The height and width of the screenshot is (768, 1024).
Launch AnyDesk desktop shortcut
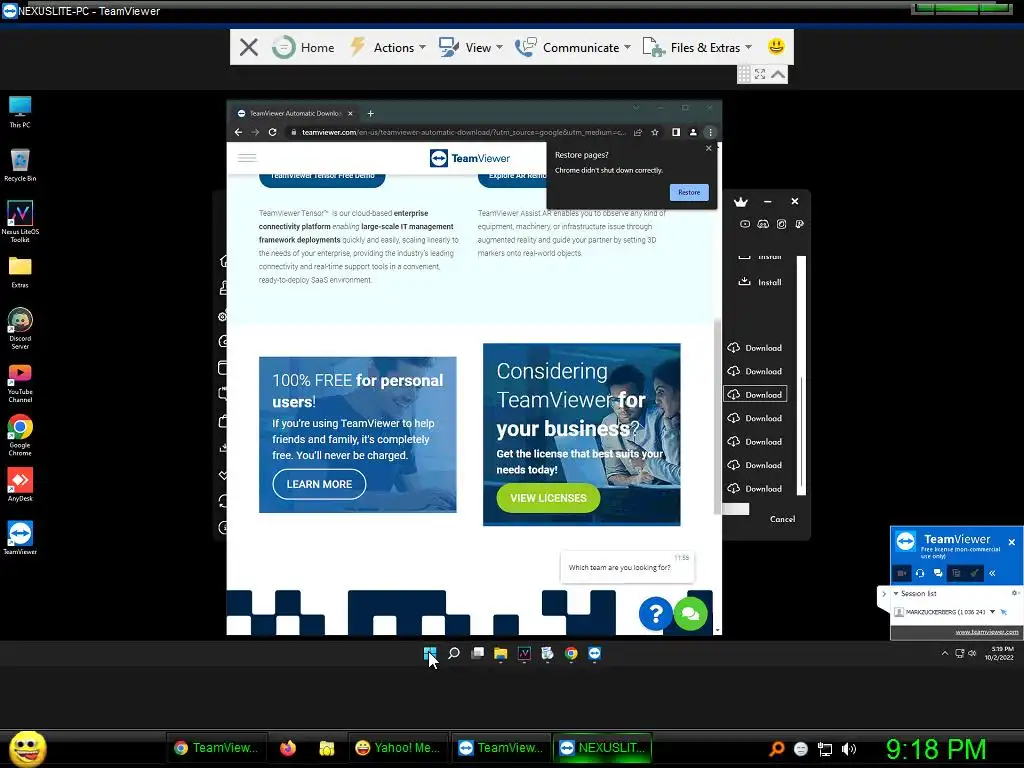[x=20, y=485]
